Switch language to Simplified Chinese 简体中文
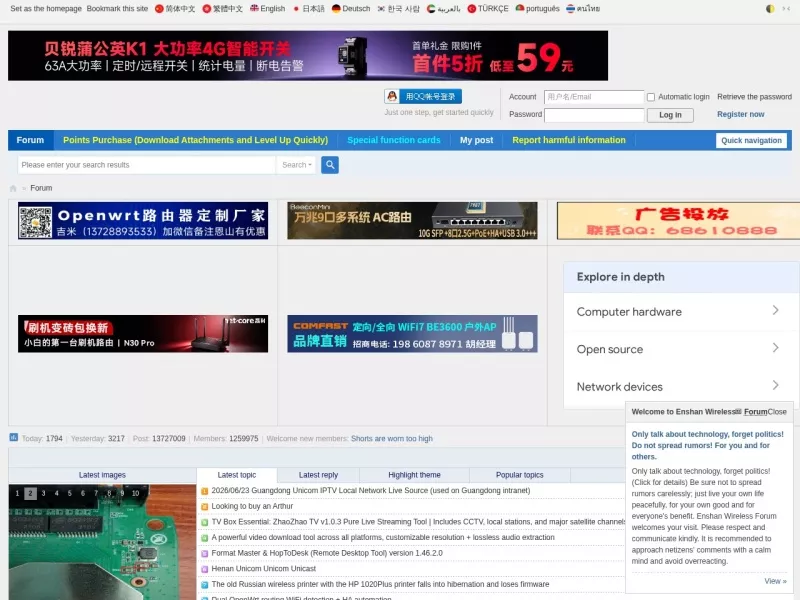This screenshot has height=600, width=800. point(174,9)
